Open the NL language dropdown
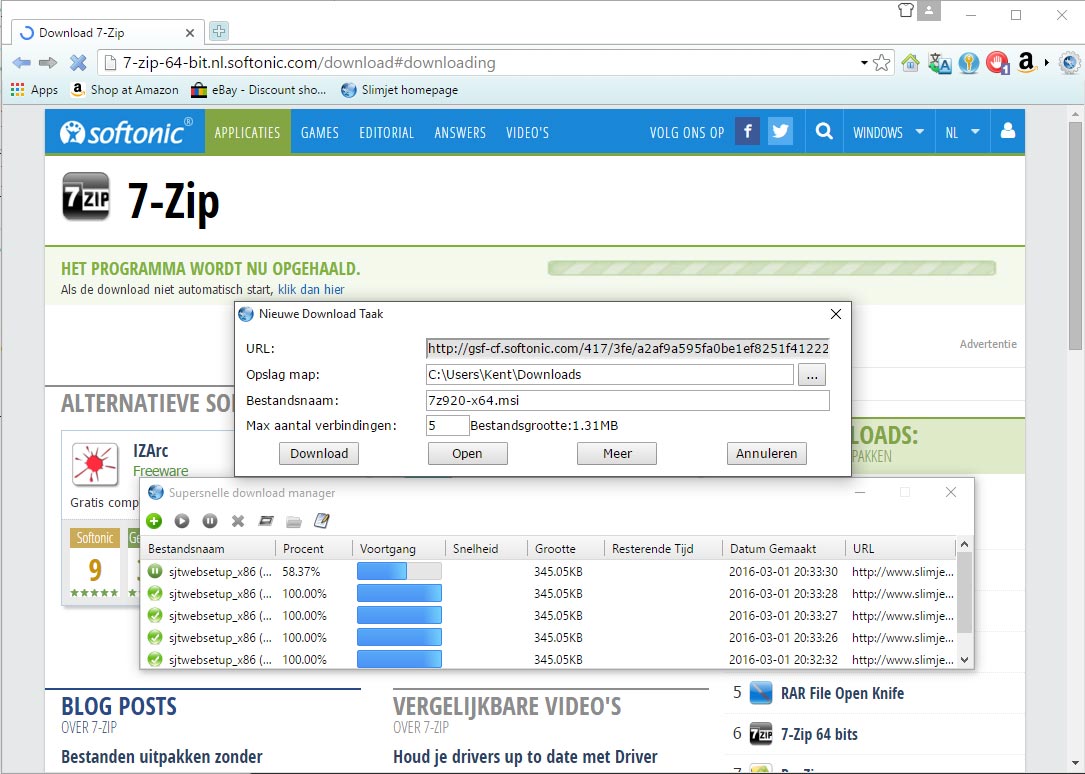This screenshot has width=1085, height=774. click(x=962, y=132)
